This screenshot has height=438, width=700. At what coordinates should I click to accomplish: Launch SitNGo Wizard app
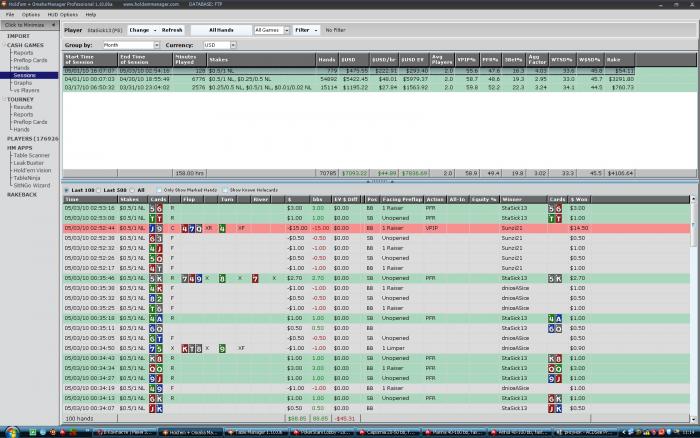pyautogui.click(x=31, y=185)
